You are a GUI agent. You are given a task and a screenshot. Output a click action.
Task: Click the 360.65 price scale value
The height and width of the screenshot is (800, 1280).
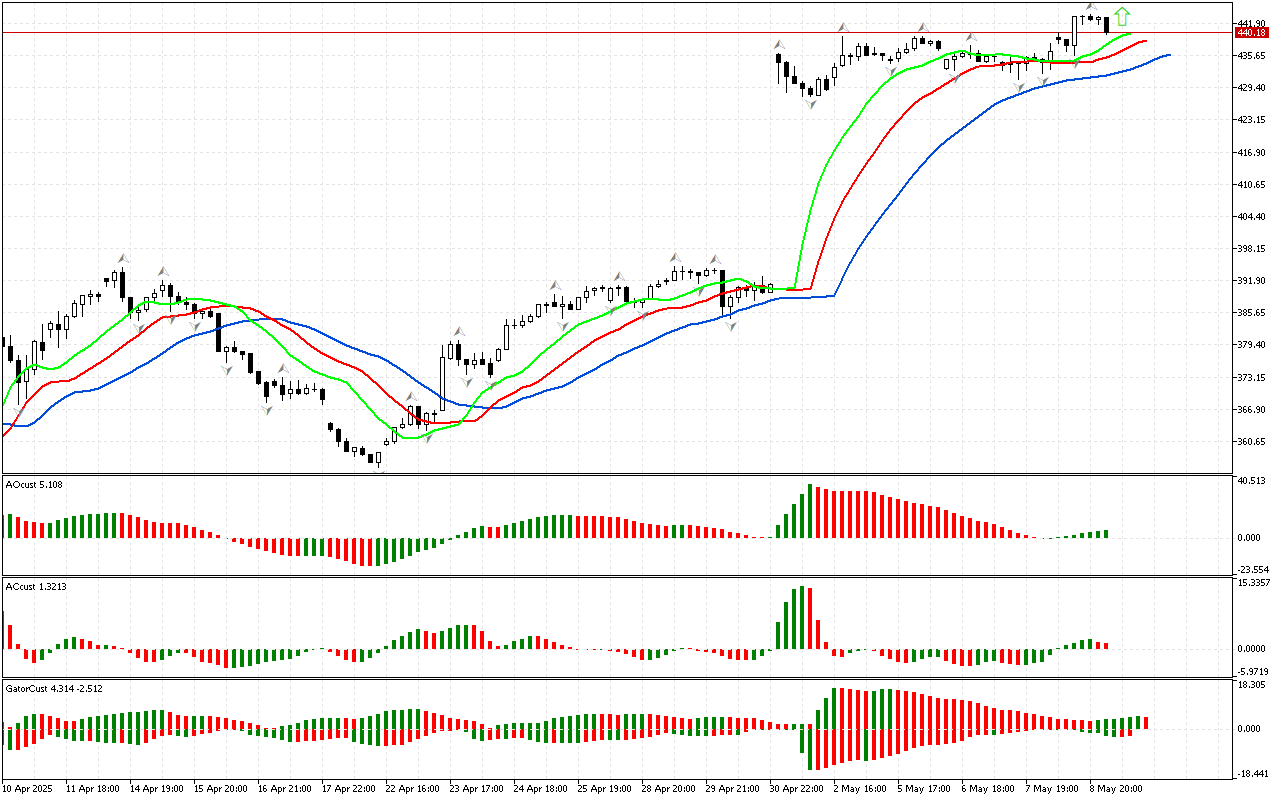[1251, 442]
